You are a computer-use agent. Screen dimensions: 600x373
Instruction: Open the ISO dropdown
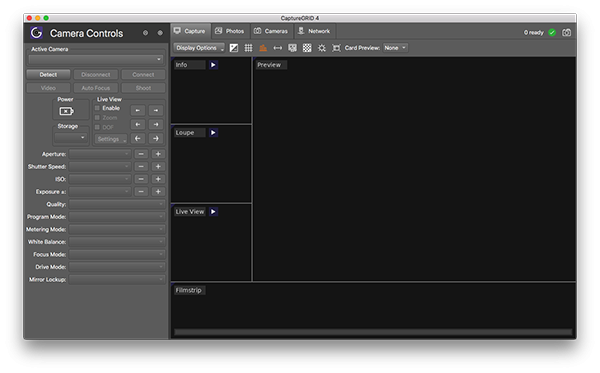[100, 179]
